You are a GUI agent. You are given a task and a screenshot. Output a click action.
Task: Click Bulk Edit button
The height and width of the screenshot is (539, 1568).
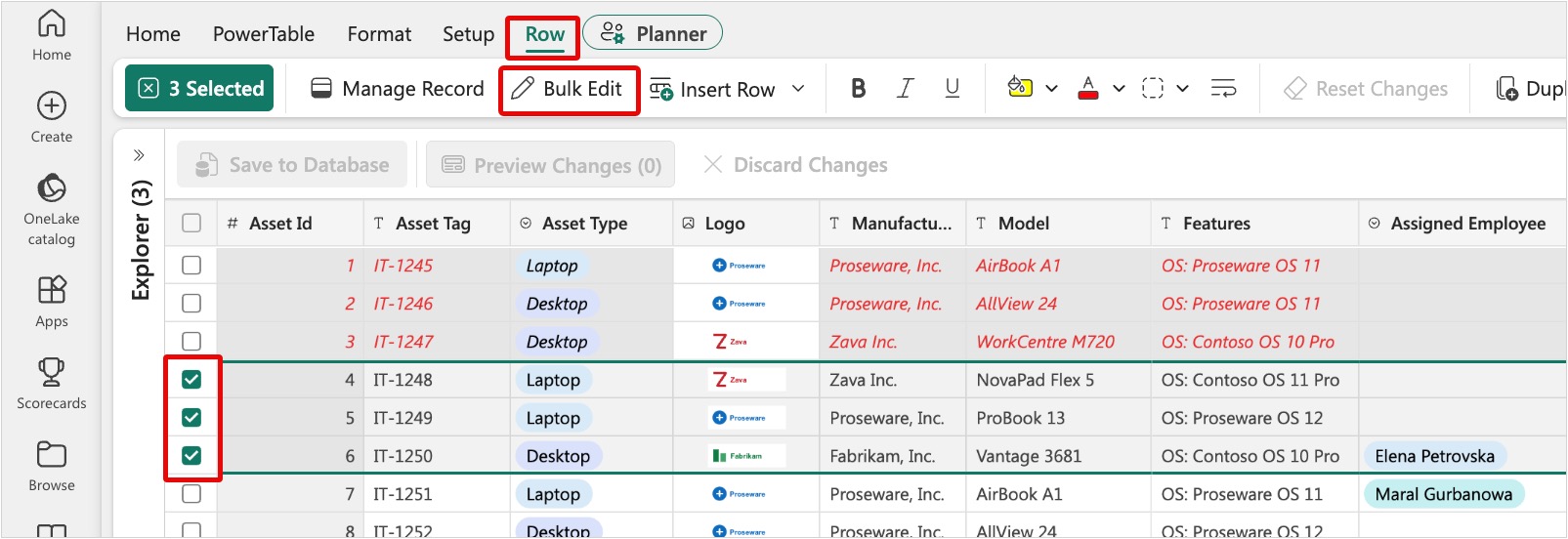569,89
